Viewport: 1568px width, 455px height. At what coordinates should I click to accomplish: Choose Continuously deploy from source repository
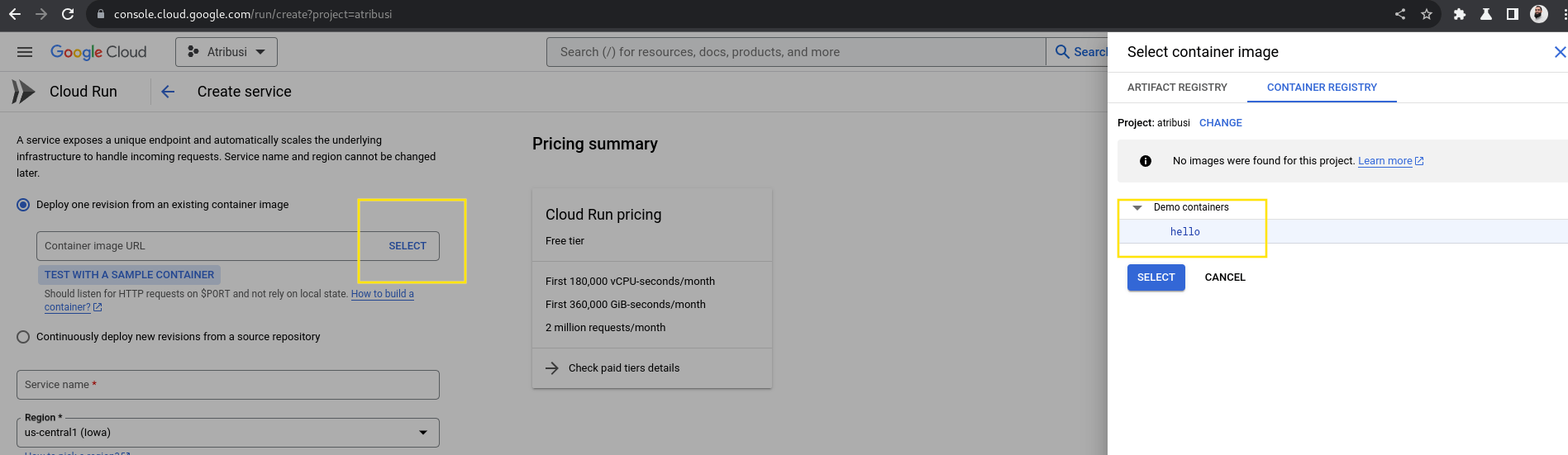[23, 337]
